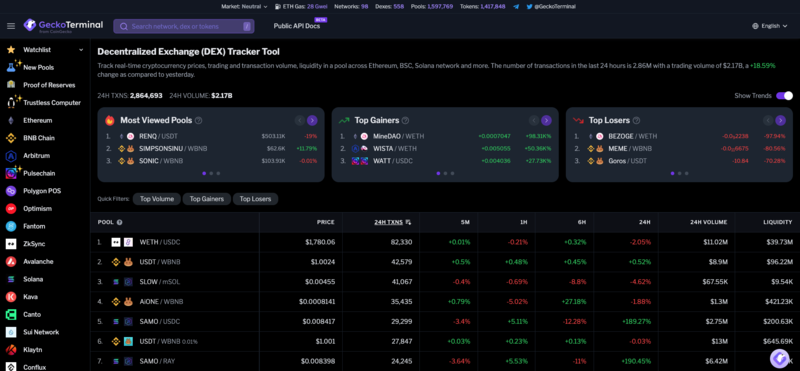Click the LIQUIDITY column header
The height and width of the screenshot is (371, 800).
coord(778,222)
